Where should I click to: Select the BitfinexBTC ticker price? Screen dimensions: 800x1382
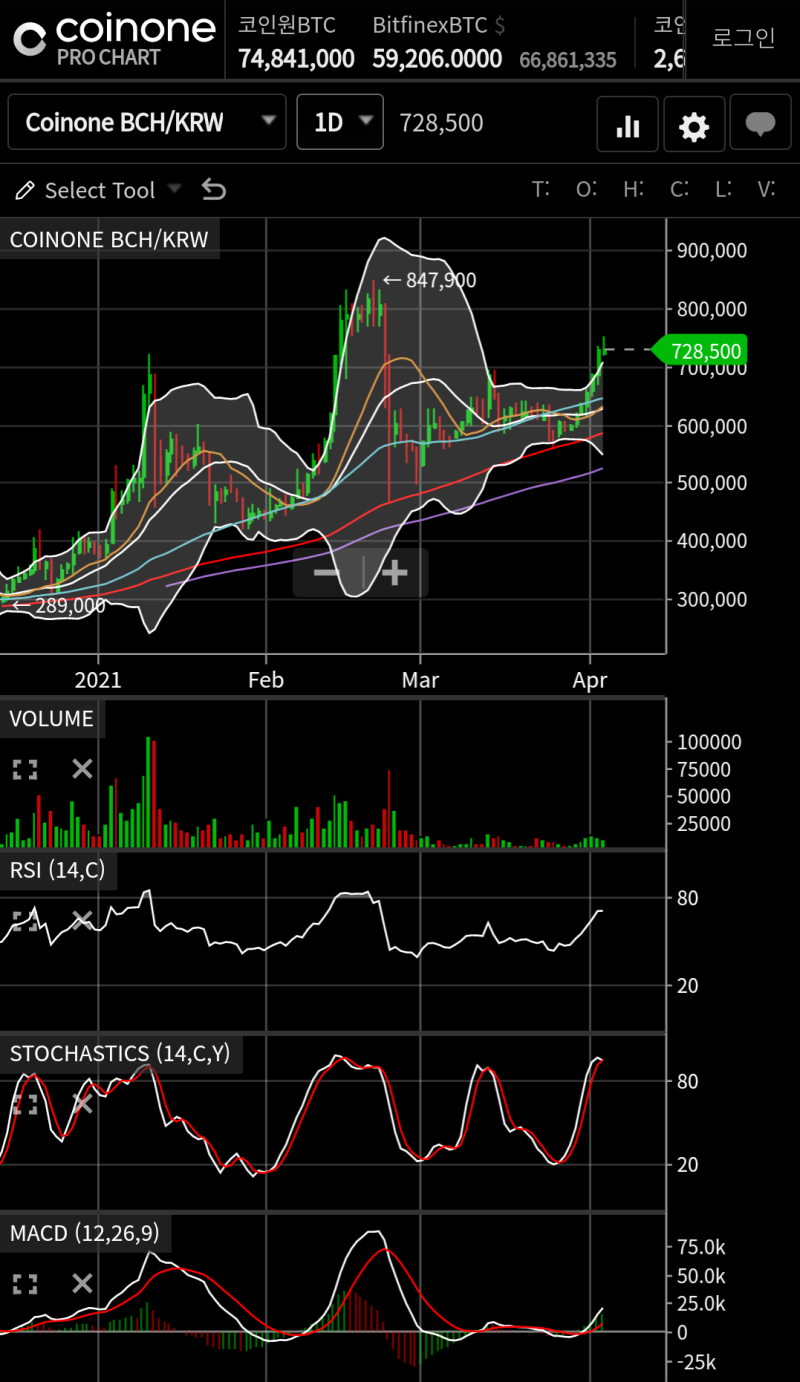(x=437, y=59)
